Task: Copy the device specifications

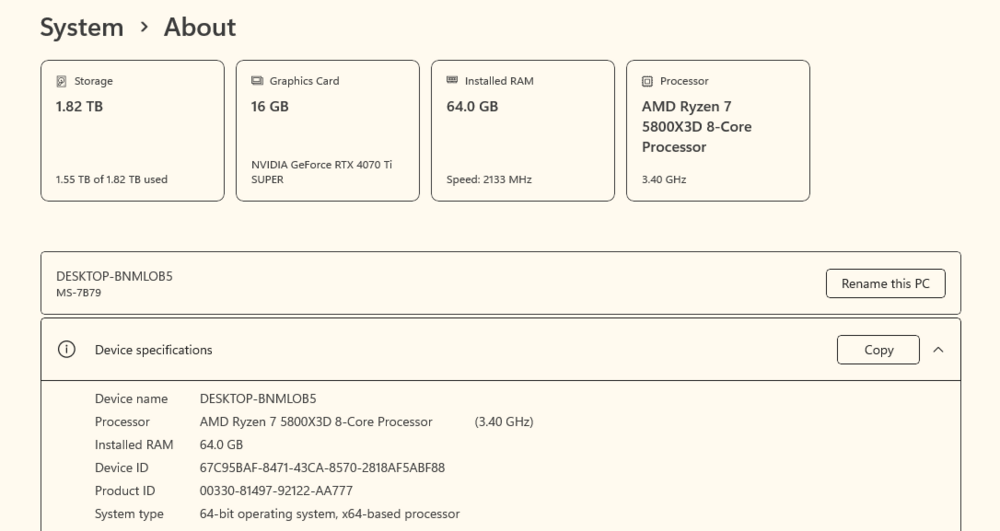Action: [x=878, y=350]
